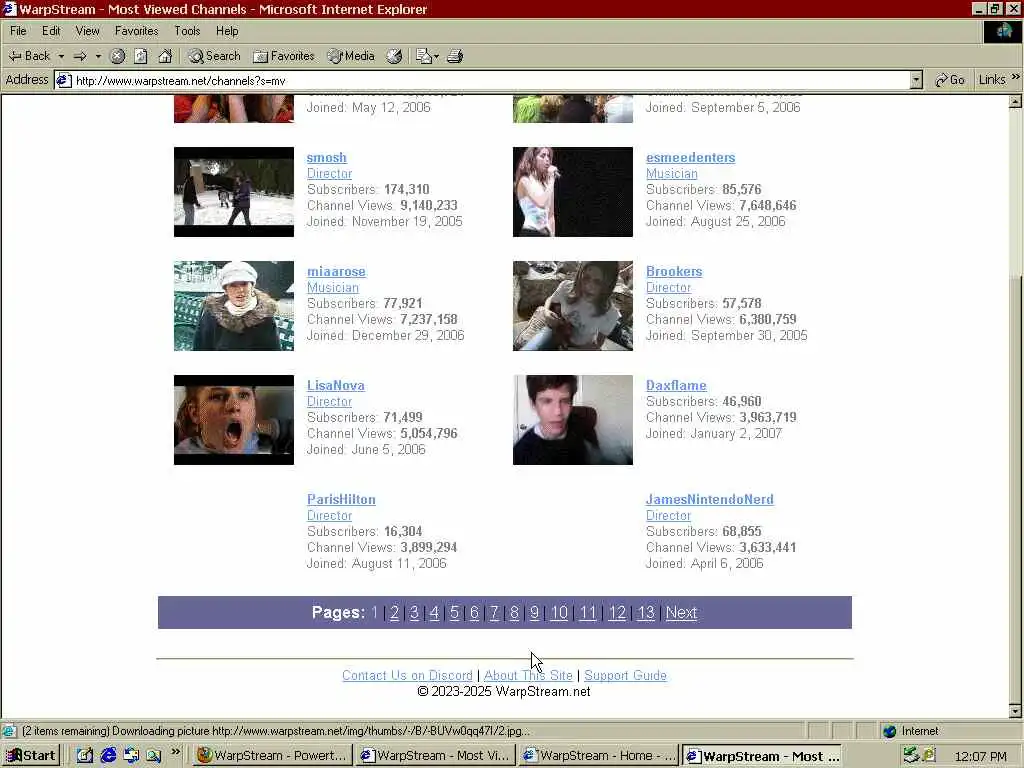Open the View menu

(88, 31)
